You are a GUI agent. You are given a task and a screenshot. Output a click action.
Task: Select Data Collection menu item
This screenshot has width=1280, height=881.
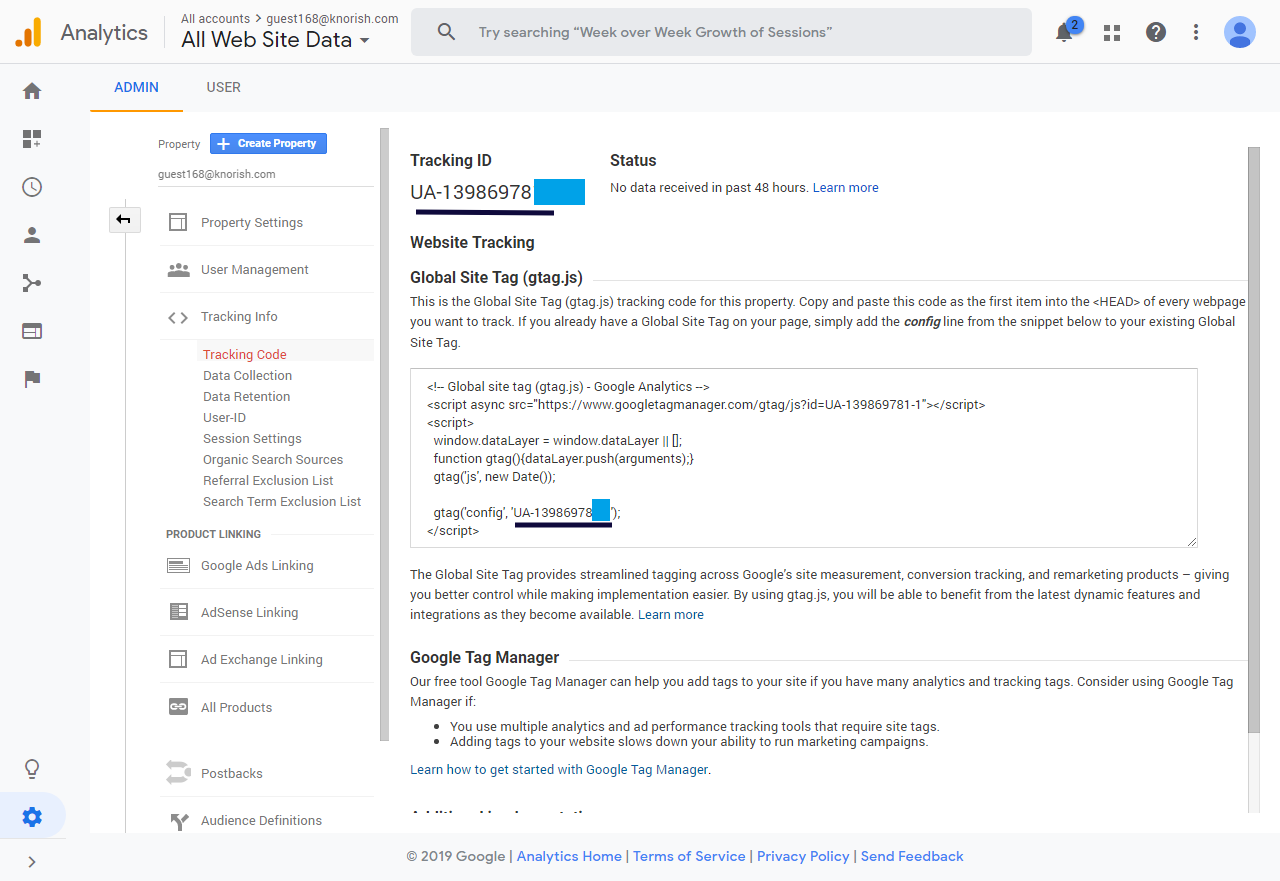click(x=247, y=375)
